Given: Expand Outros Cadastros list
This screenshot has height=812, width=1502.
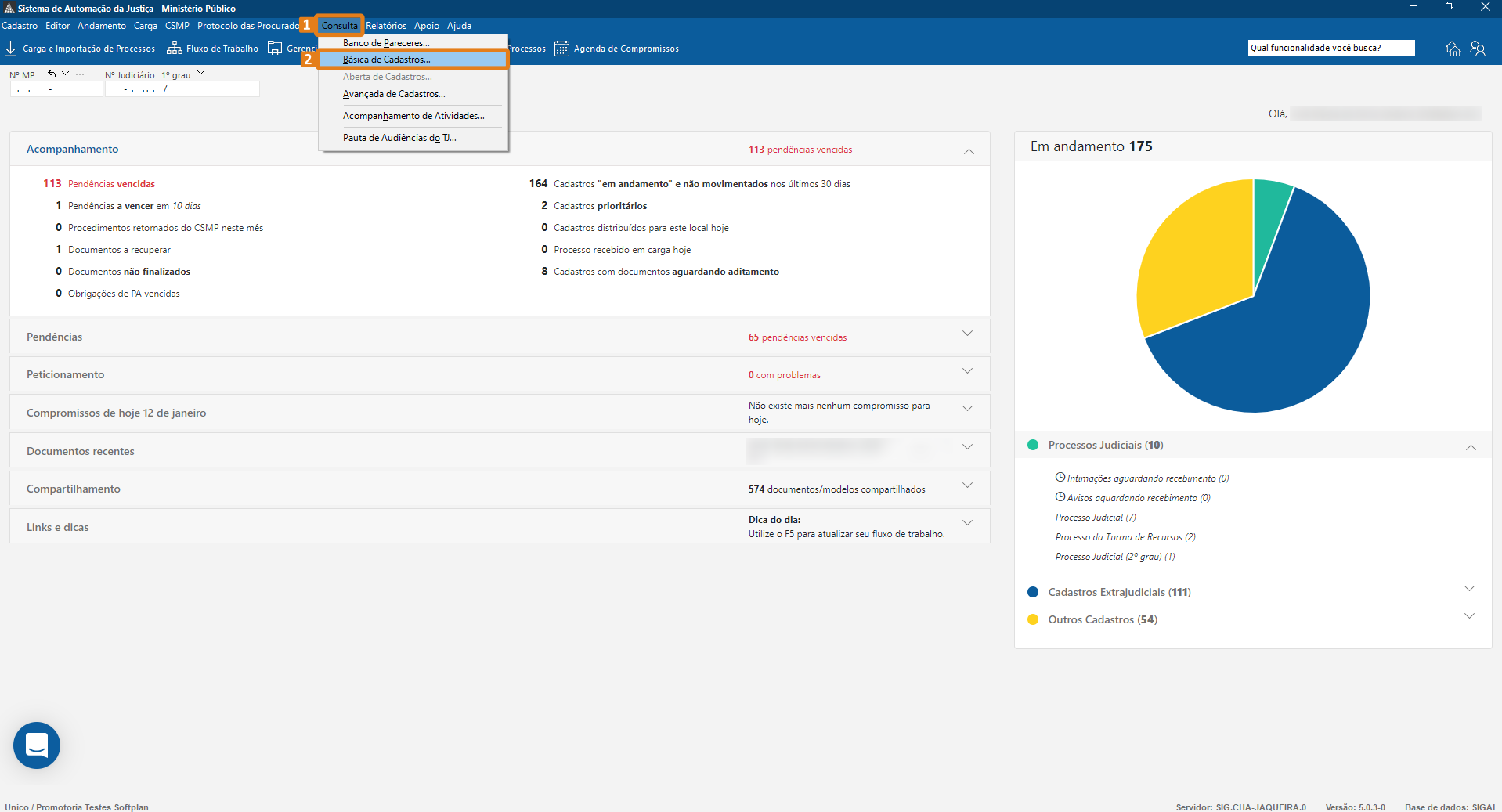Looking at the screenshot, I should pos(1470,616).
